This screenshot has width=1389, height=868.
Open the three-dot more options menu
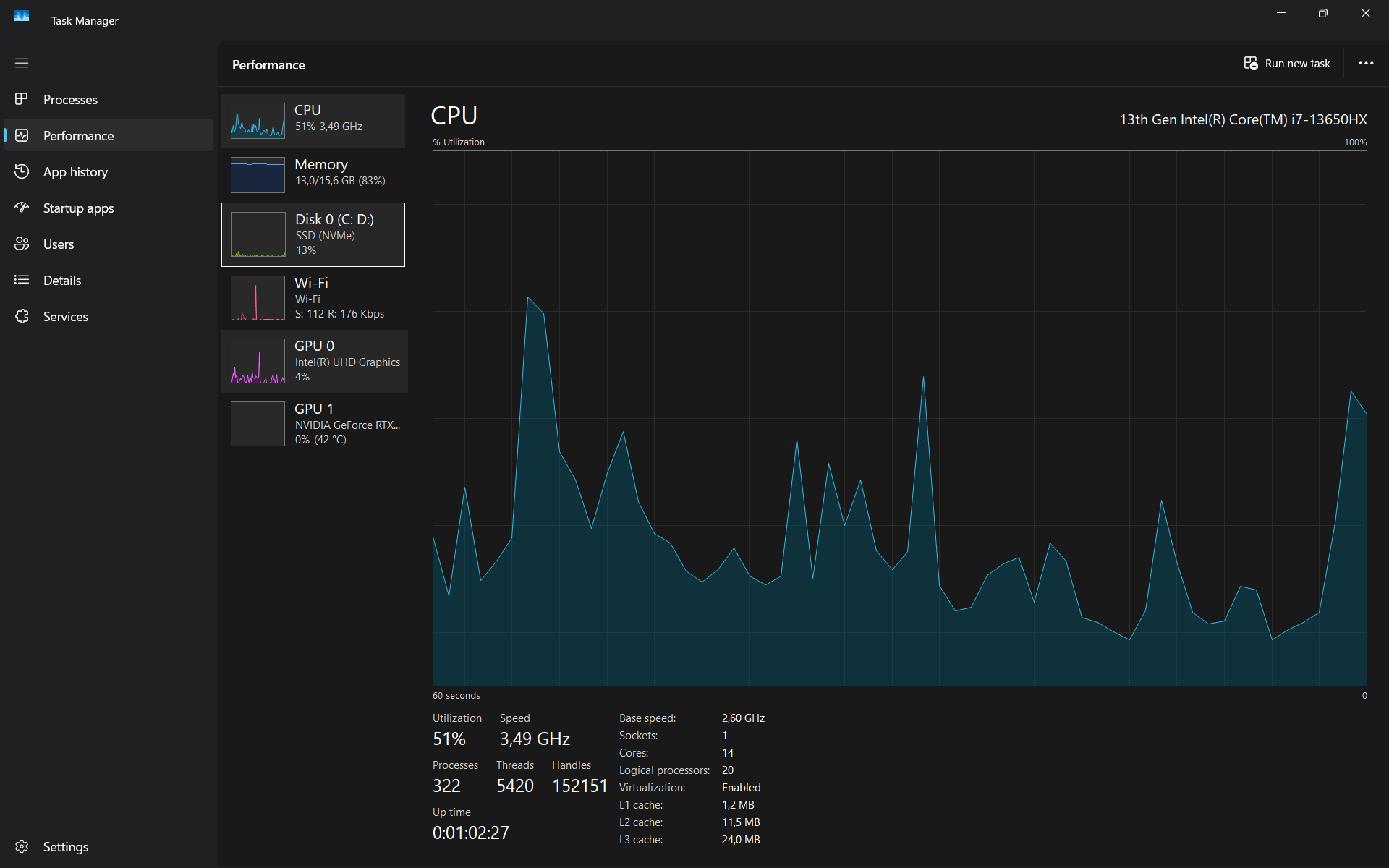(x=1366, y=64)
